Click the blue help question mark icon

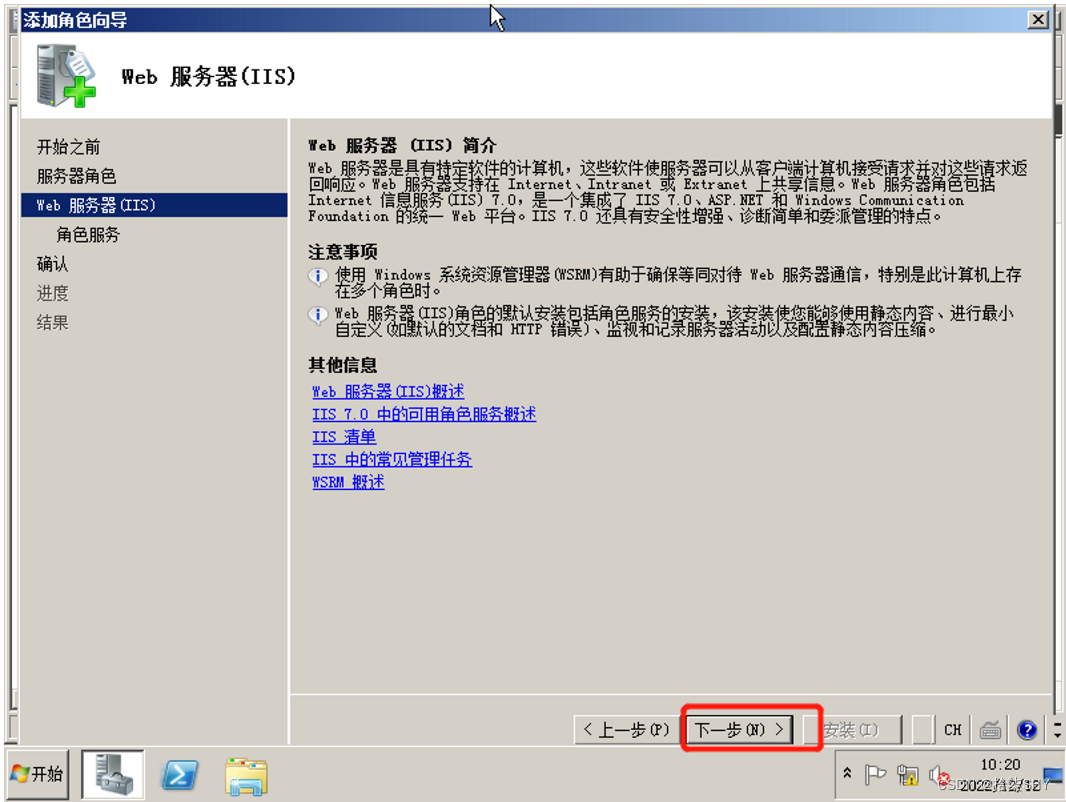(x=1027, y=730)
